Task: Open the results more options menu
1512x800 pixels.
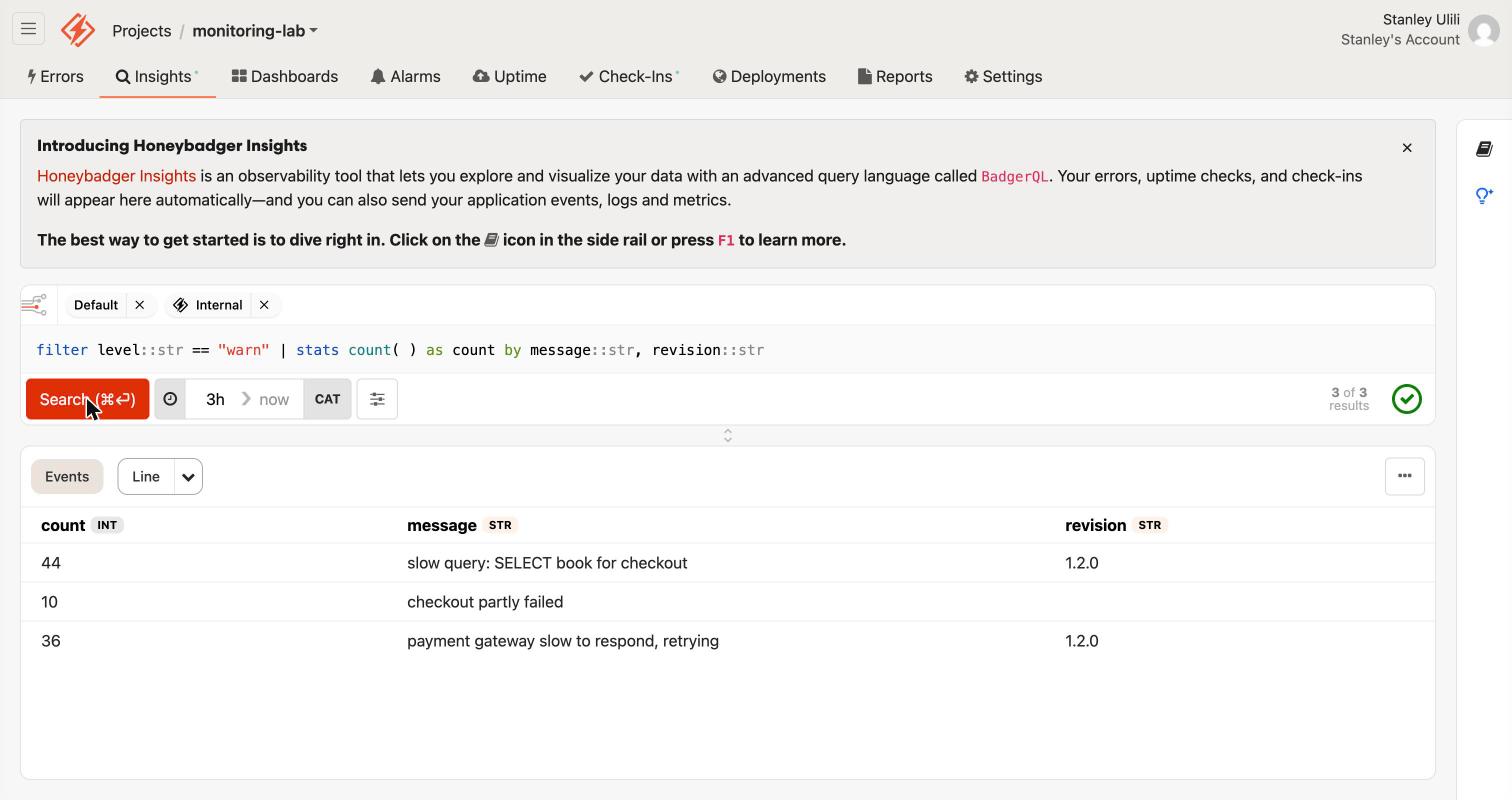Action: (x=1405, y=476)
